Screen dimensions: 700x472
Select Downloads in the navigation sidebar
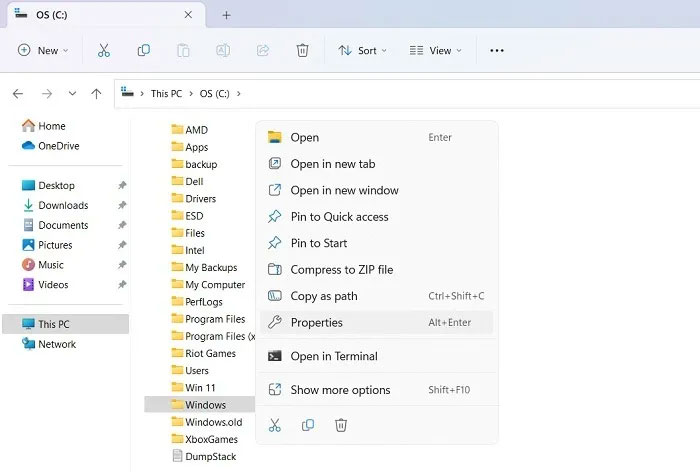click(x=63, y=205)
